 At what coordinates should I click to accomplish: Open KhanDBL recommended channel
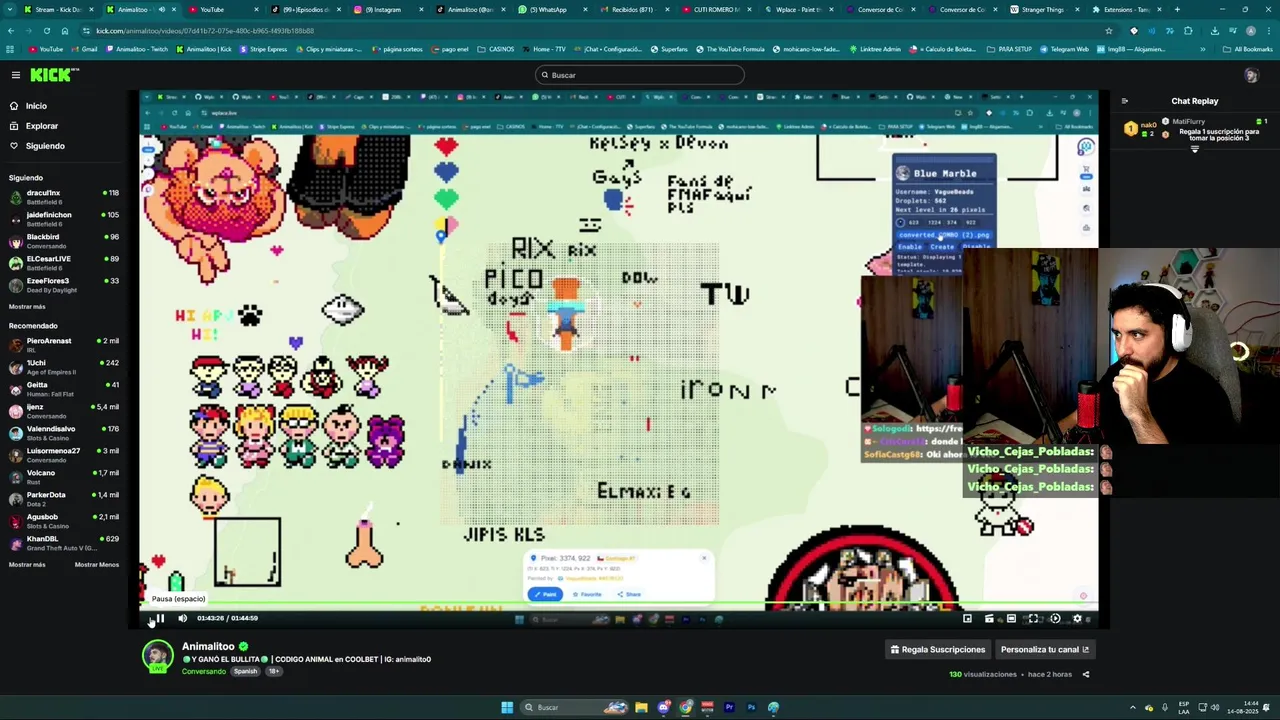(64, 542)
